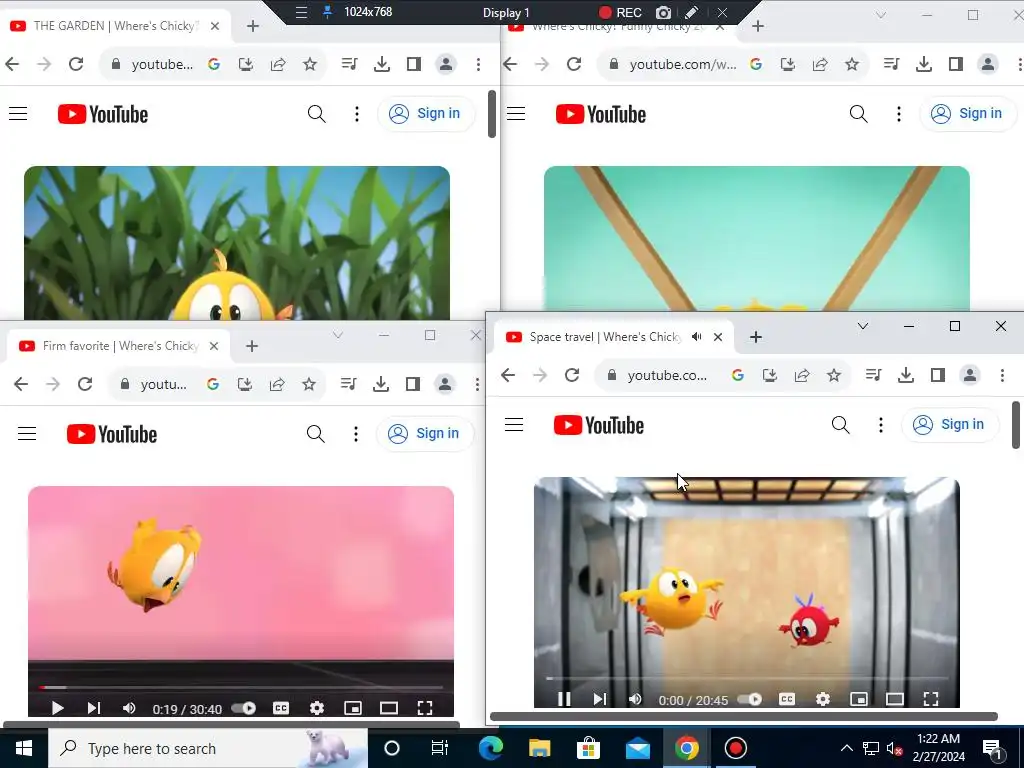Open tab search chevron in Firm favorite window

click(x=338, y=336)
